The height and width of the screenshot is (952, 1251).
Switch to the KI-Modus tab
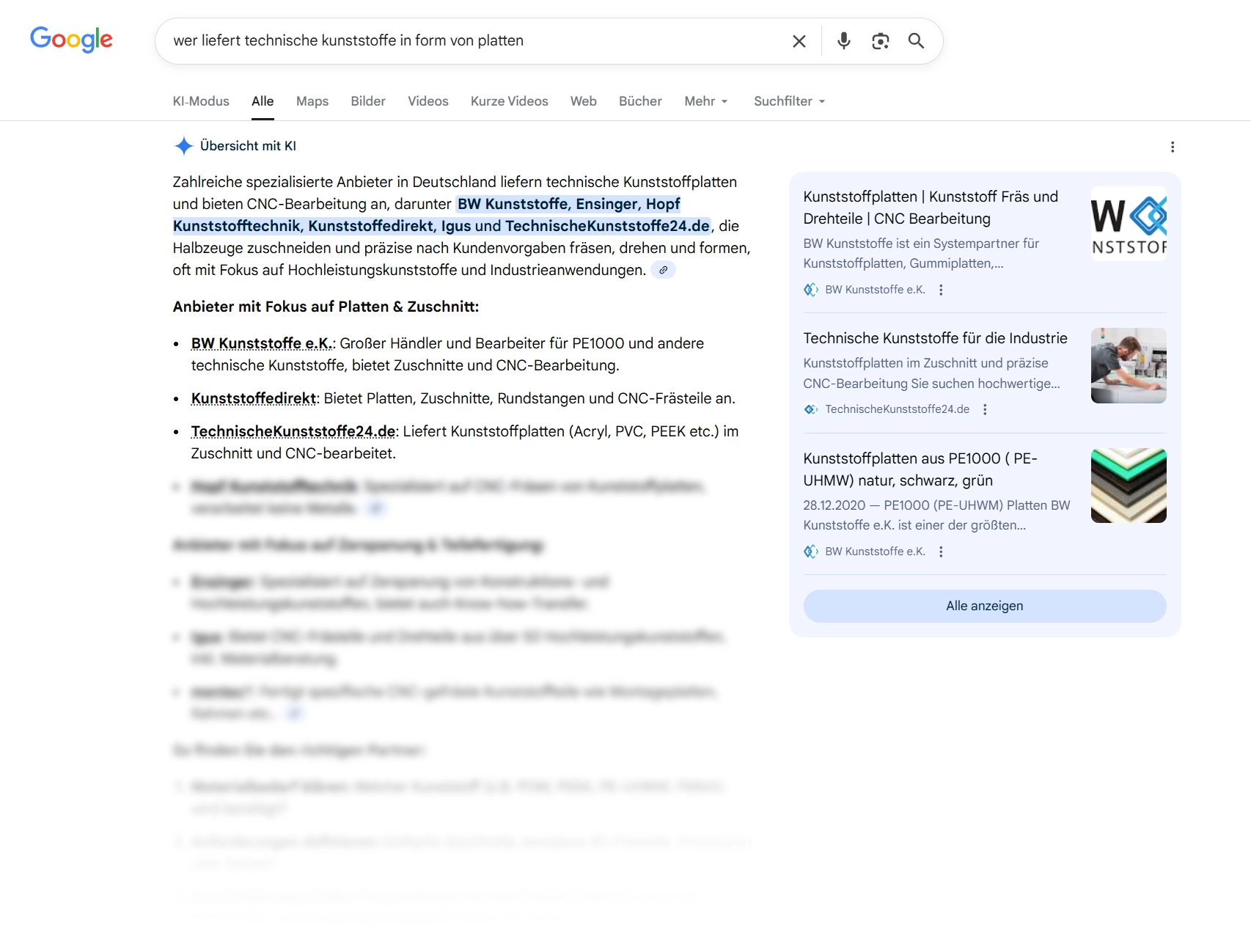pyautogui.click(x=201, y=101)
